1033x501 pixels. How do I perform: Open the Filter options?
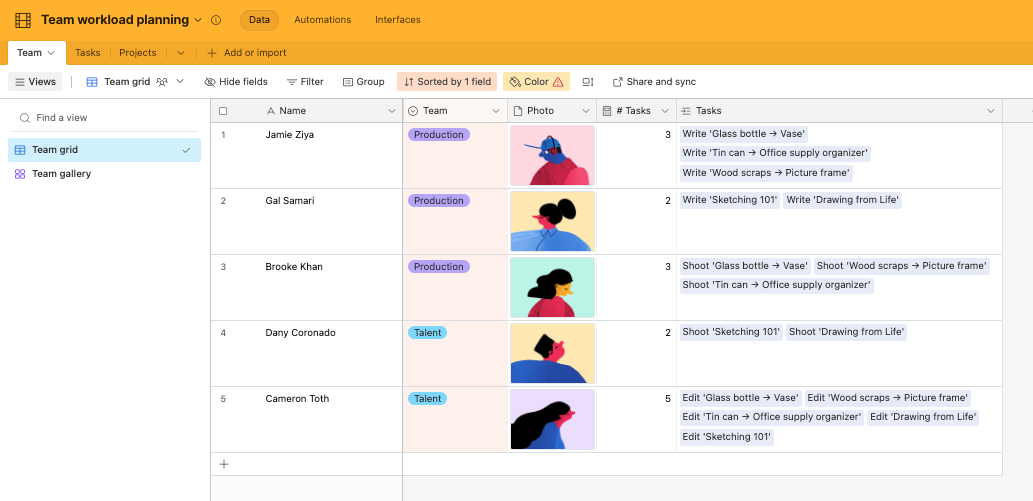click(x=305, y=82)
